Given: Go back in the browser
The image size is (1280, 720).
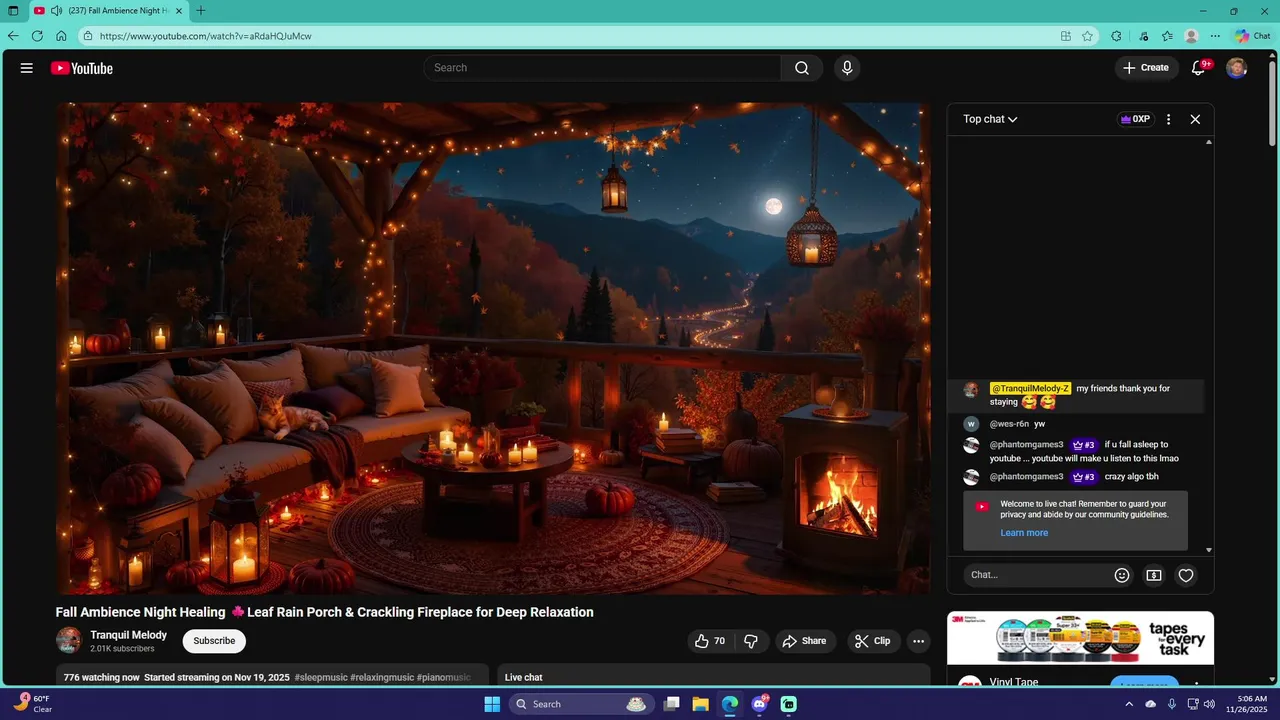Looking at the screenshot, I should pos(13,36).
